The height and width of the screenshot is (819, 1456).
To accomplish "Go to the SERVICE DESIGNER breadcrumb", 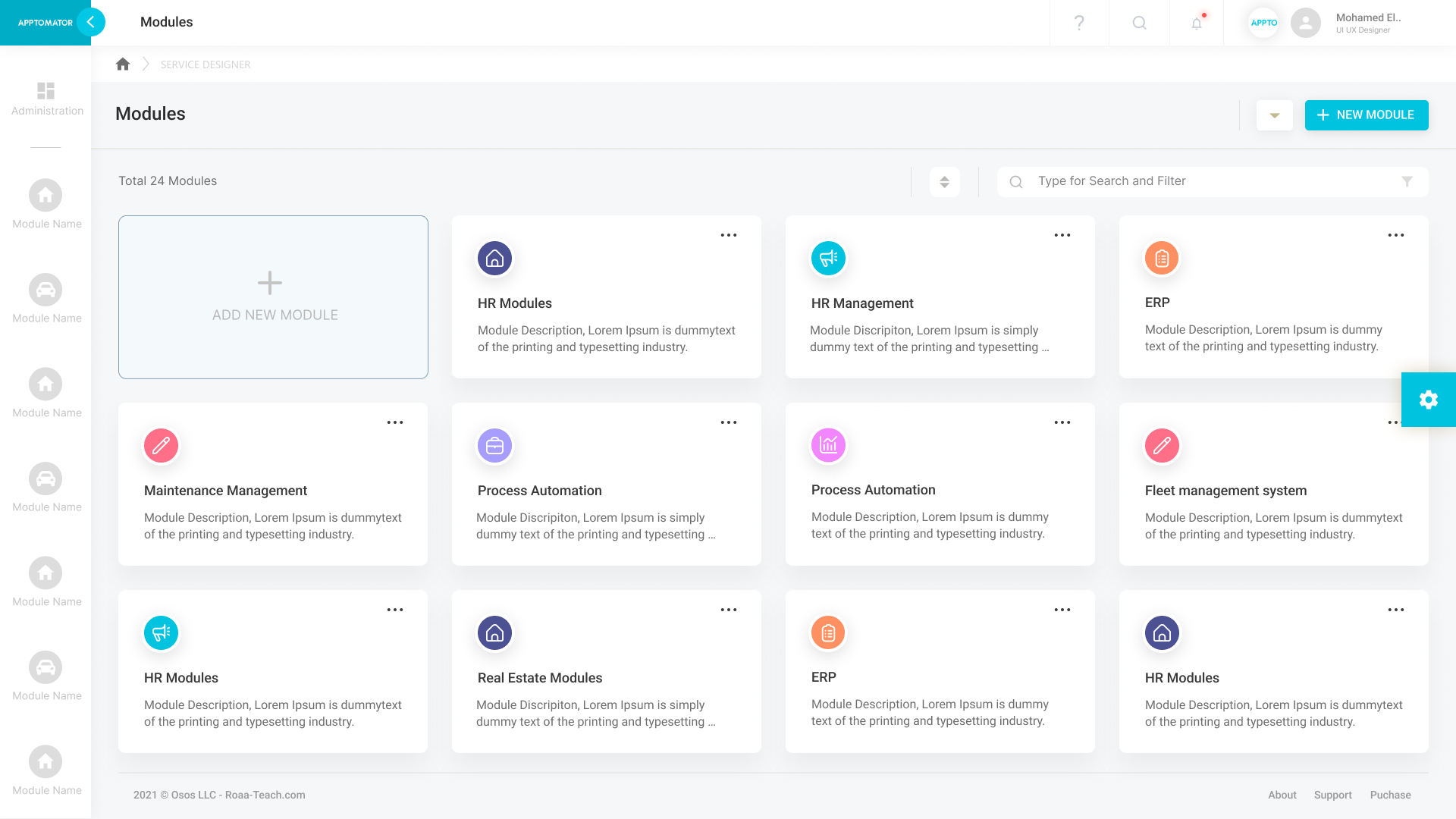I will pyautogui.click(x=206, y=64).
